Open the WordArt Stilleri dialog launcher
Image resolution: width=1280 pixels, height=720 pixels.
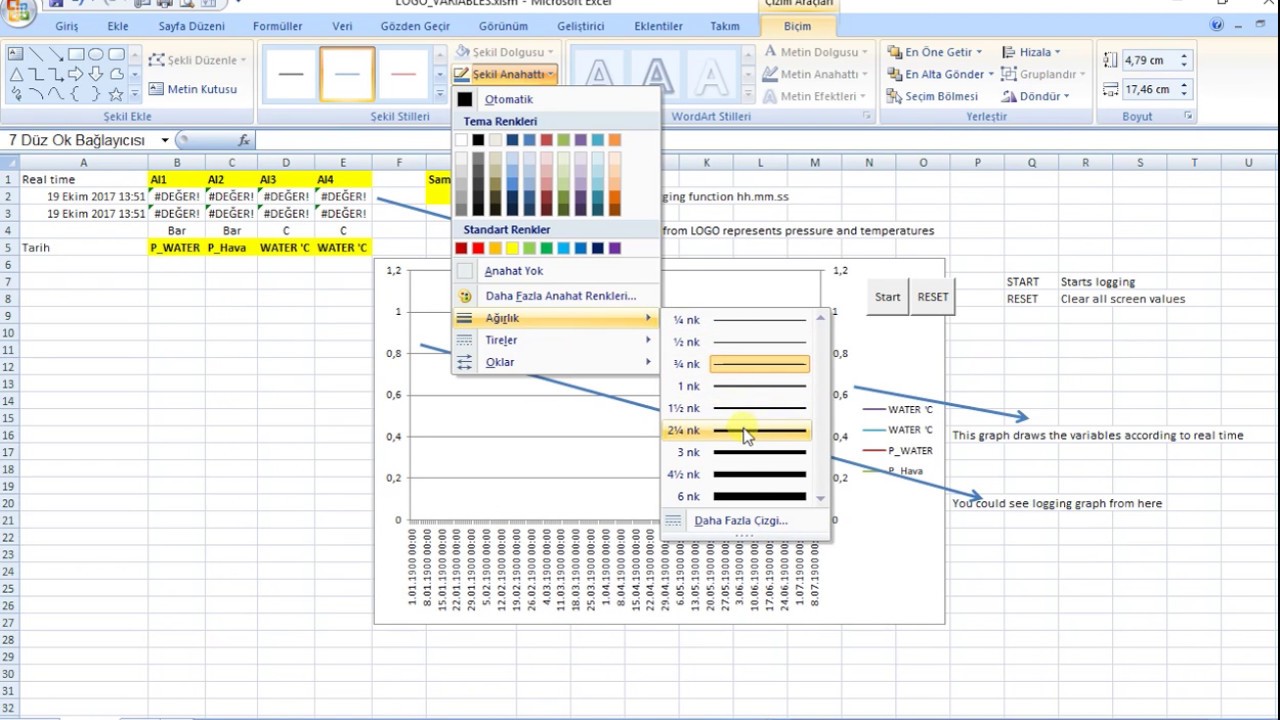867,117
